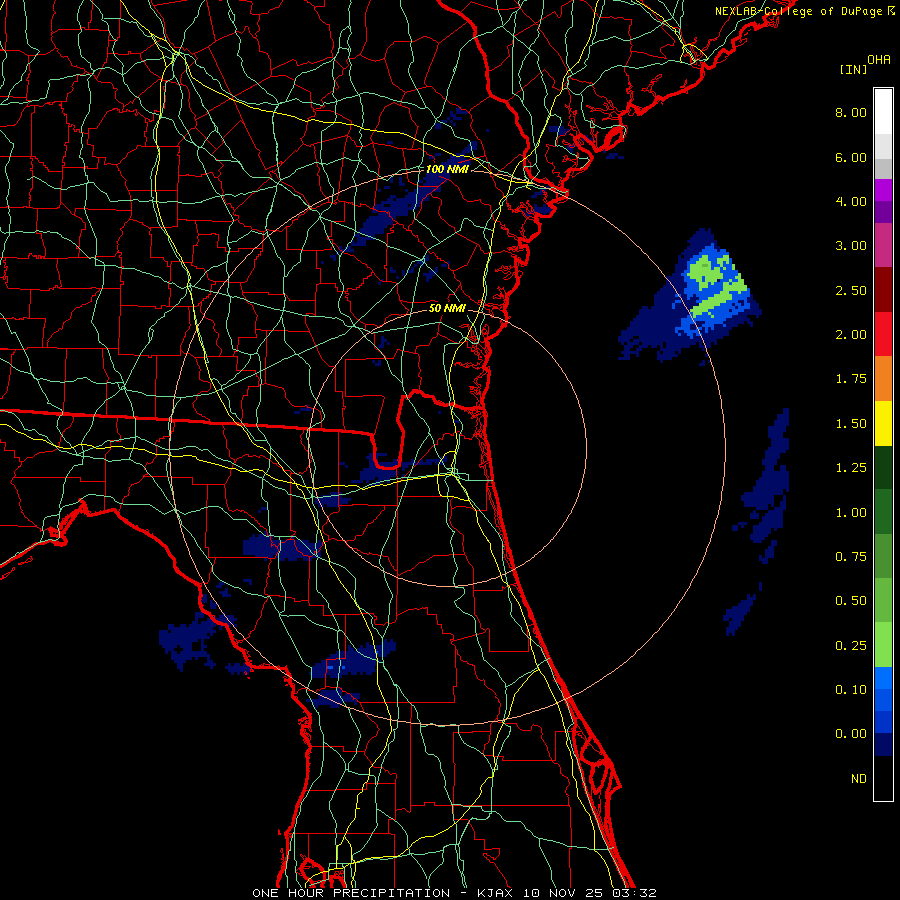This screenshot has width=900, height=900.
Task: Click the 1.25 legend value
Action: coord(851,468)
